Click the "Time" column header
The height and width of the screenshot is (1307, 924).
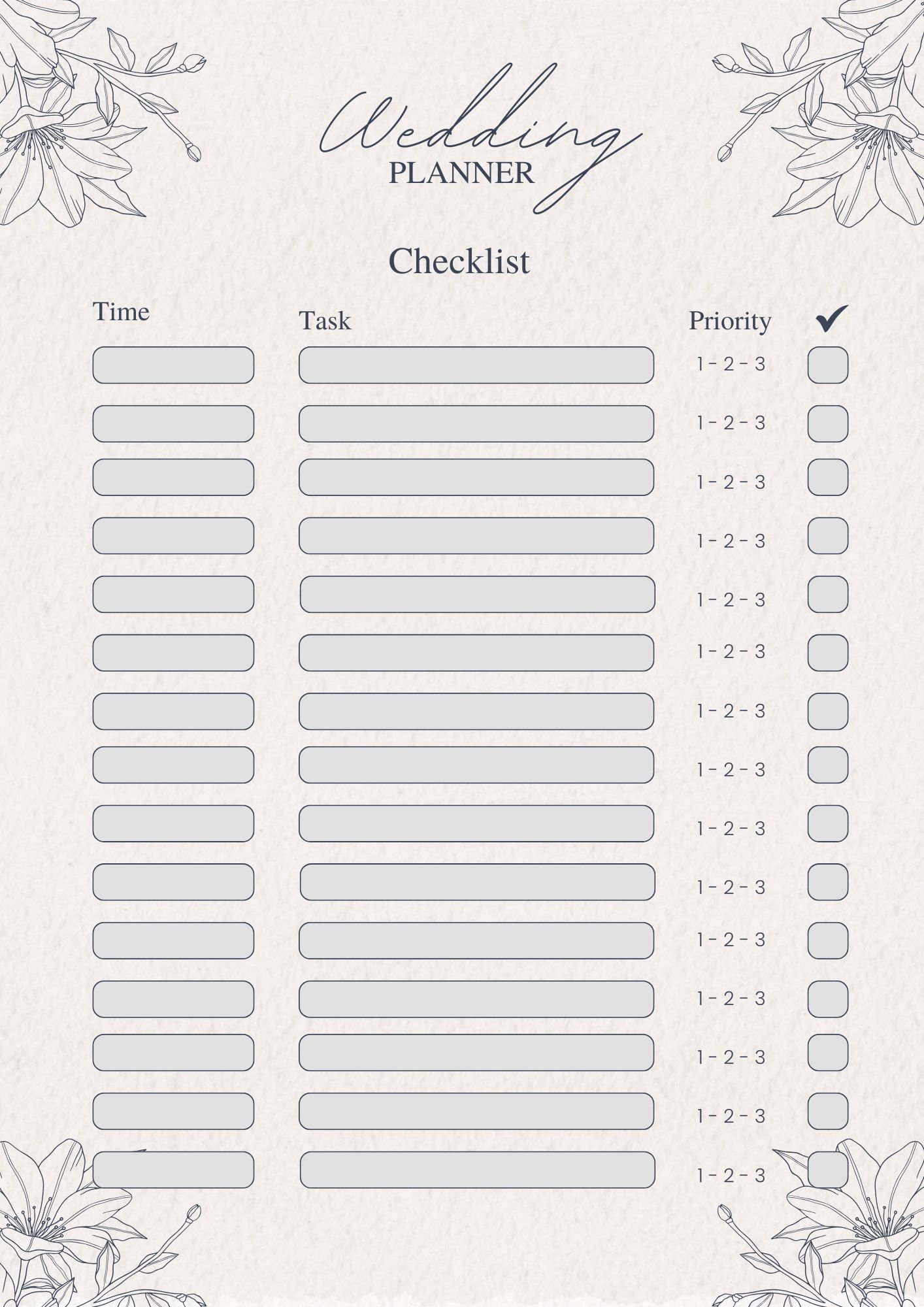click(x=121, y=312)
